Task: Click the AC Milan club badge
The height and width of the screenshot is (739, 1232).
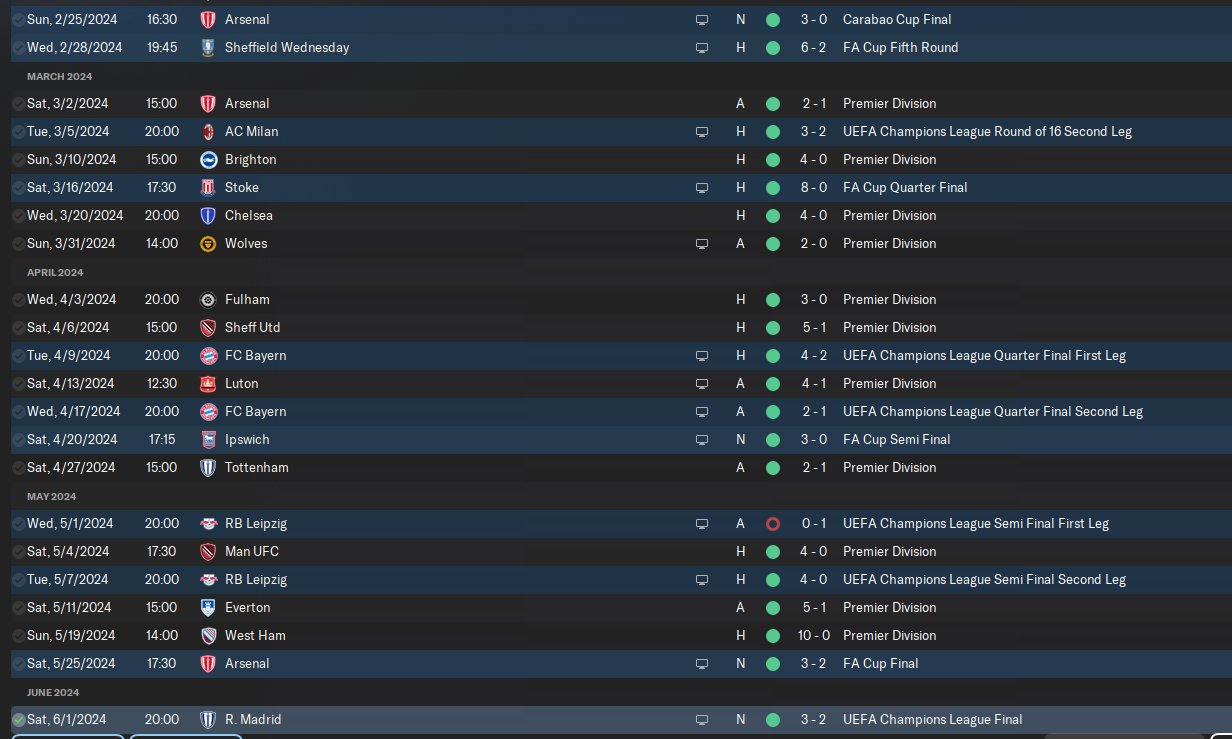Action: click(208, 131)
